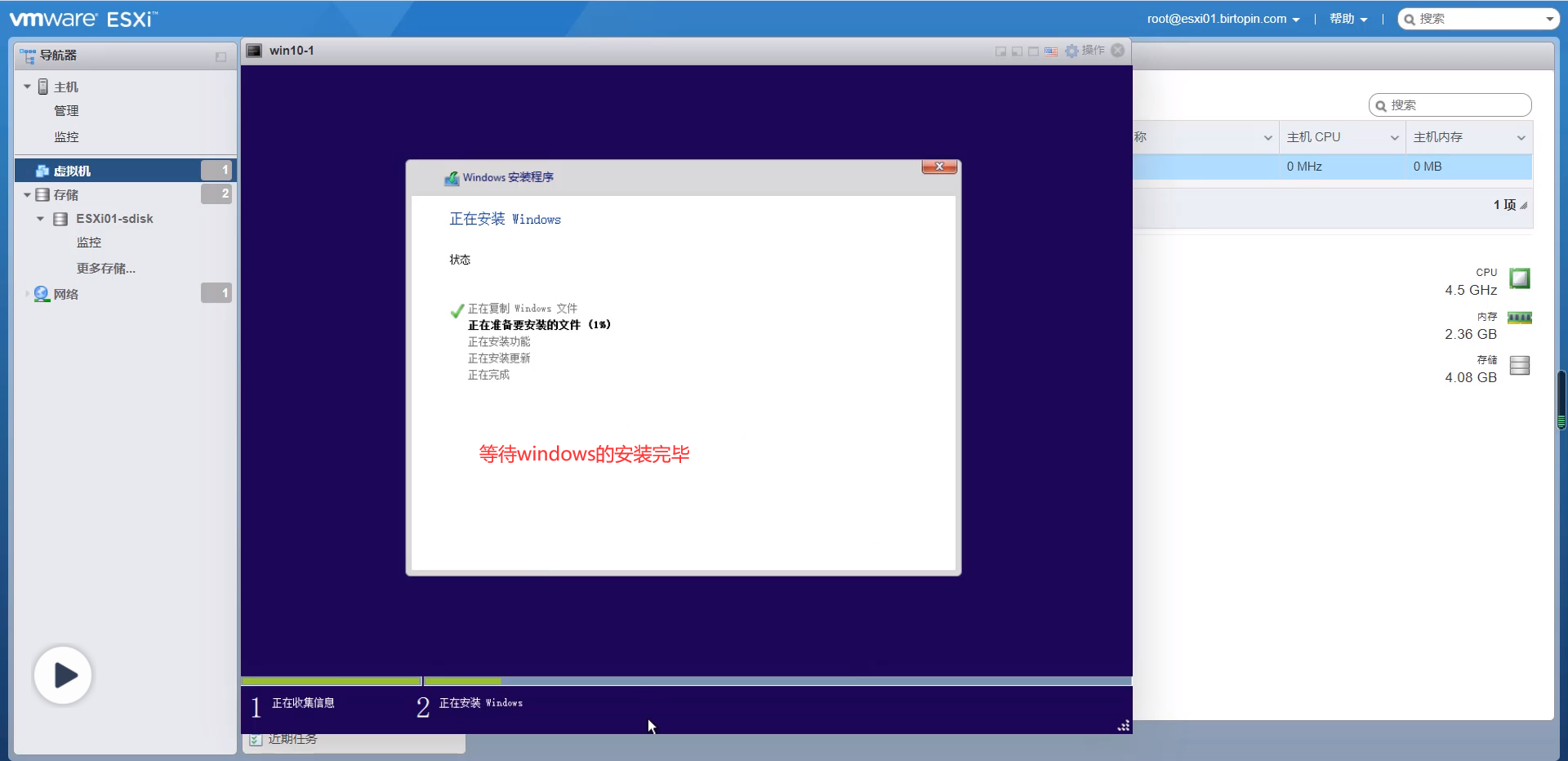Click the top global 搜索 search field
This screenshot has width=1568, height=761.
click(1479, 19)
